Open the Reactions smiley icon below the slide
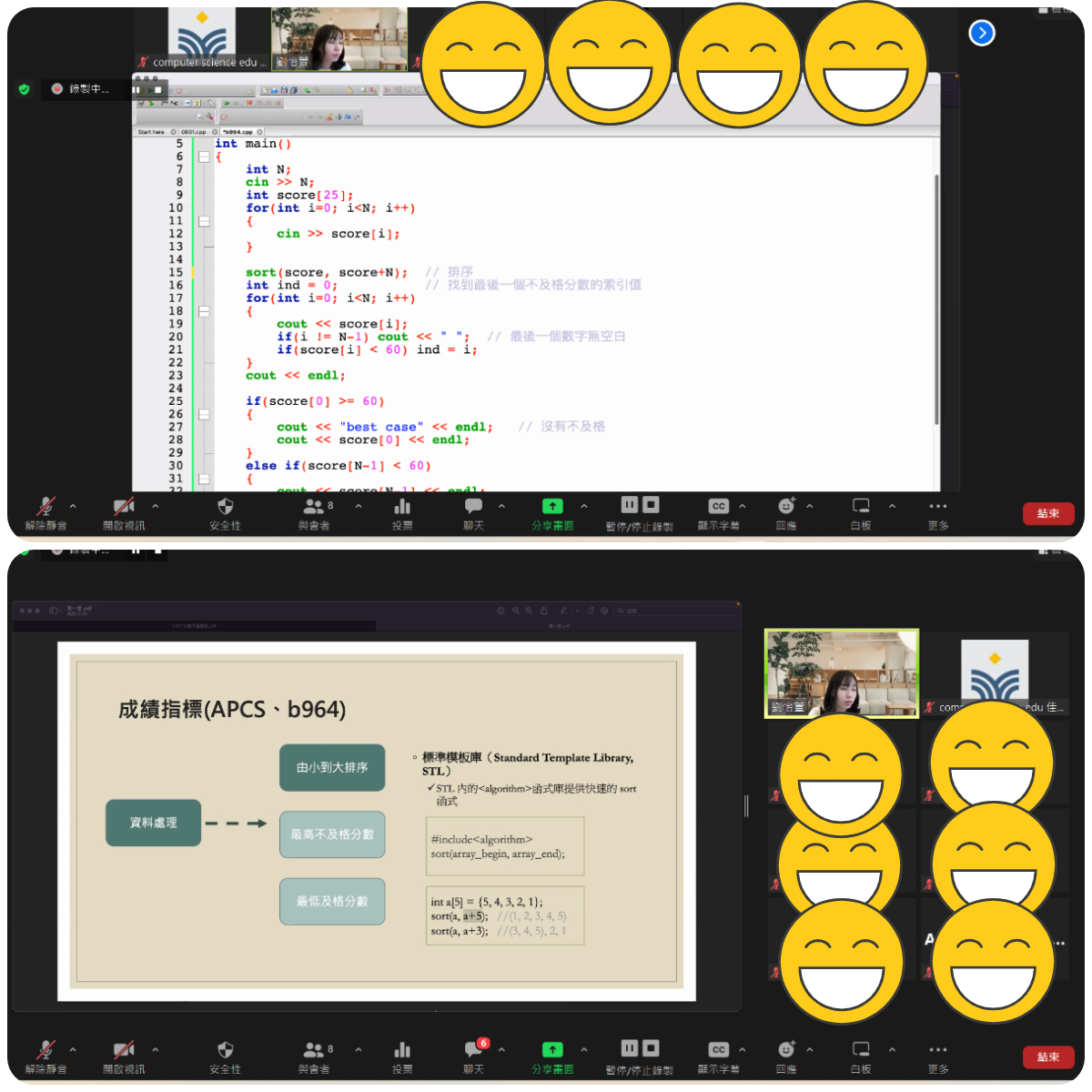Viewport: 1092px width, 1092px height. click(786, 1049)
